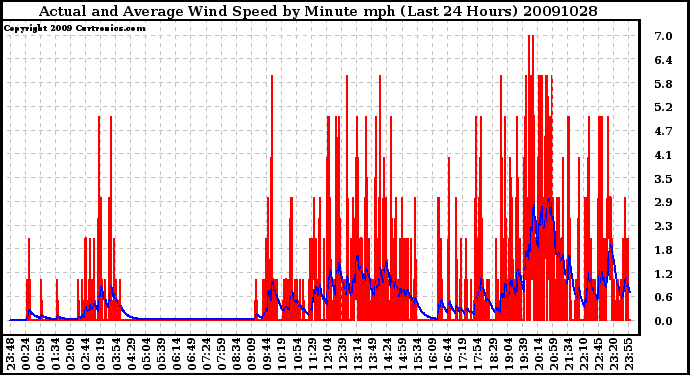Click the 13:49 time label
The height and width of the screenshot is (375, 690).
pos(371,354)
